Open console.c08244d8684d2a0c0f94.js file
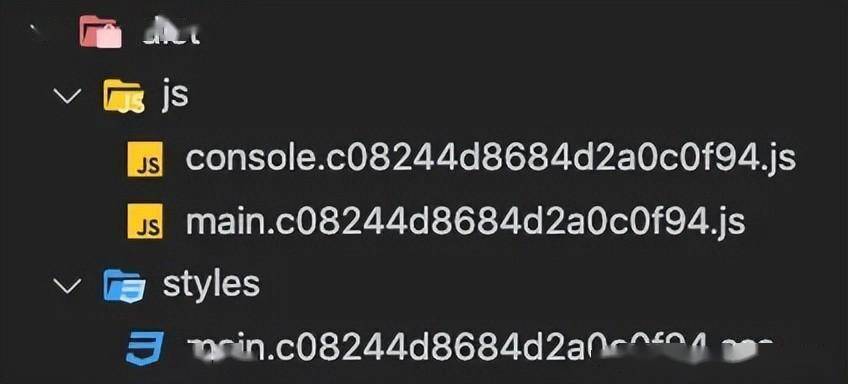The width and height of the screenshot is (848, 384). [x=491, y=158]
